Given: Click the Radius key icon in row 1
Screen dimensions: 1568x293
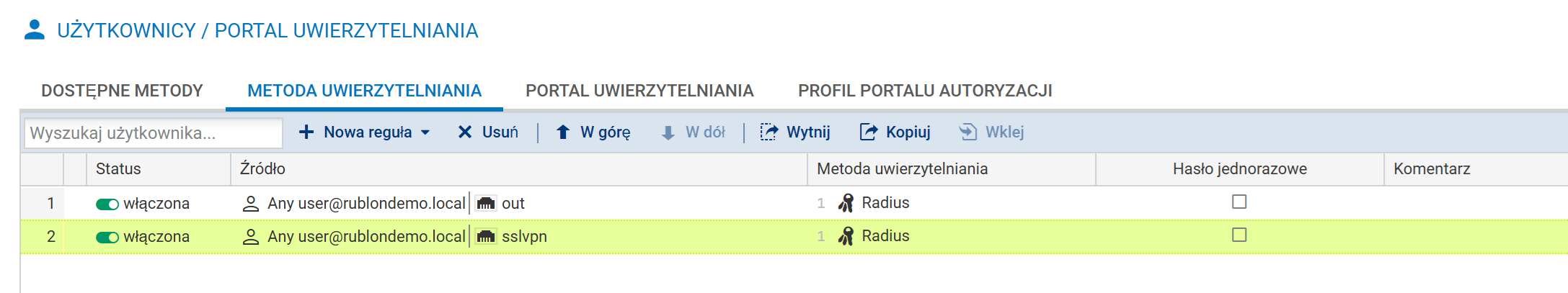Looking at the screenshot, I should (846, 203).
